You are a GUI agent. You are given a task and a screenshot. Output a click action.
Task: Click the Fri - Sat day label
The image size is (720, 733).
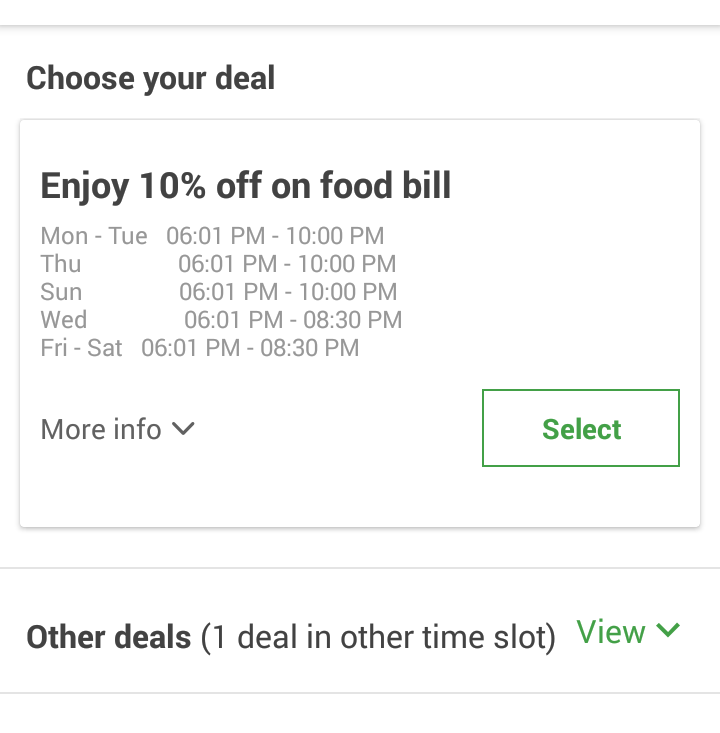(x=81, y=348)
